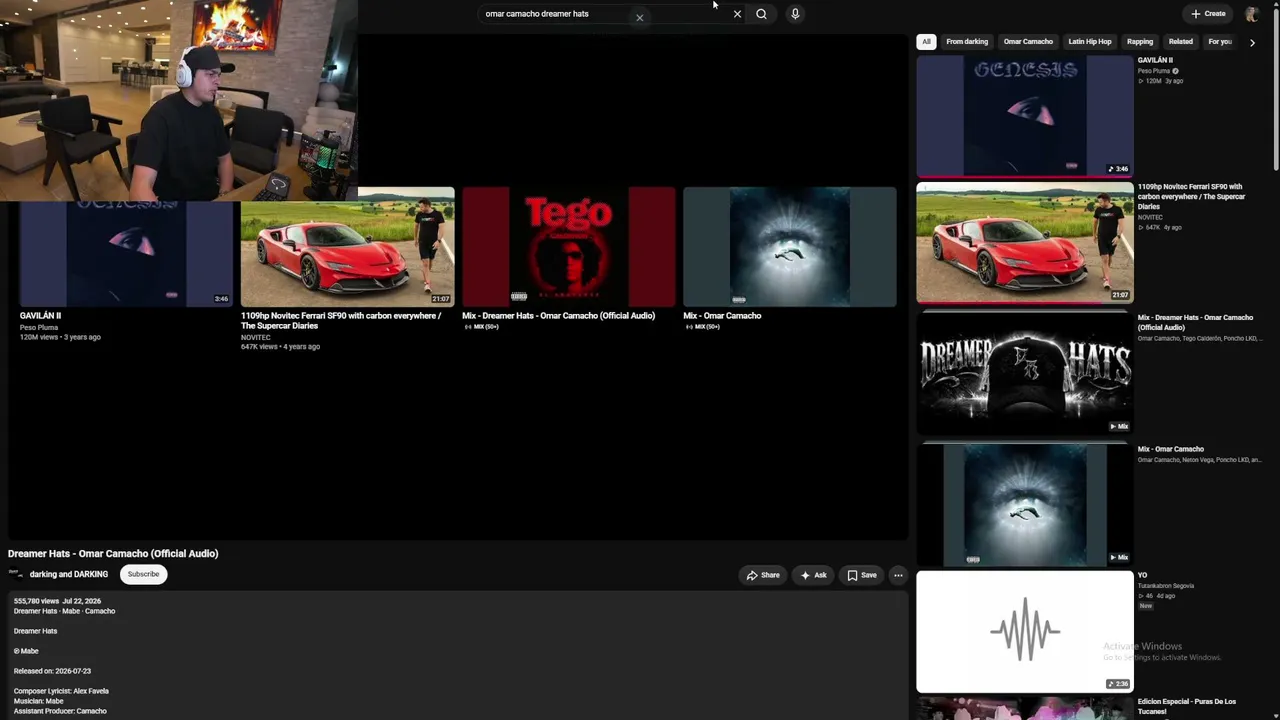Open the more actions ellipsis menu

(x=898, y=575)
